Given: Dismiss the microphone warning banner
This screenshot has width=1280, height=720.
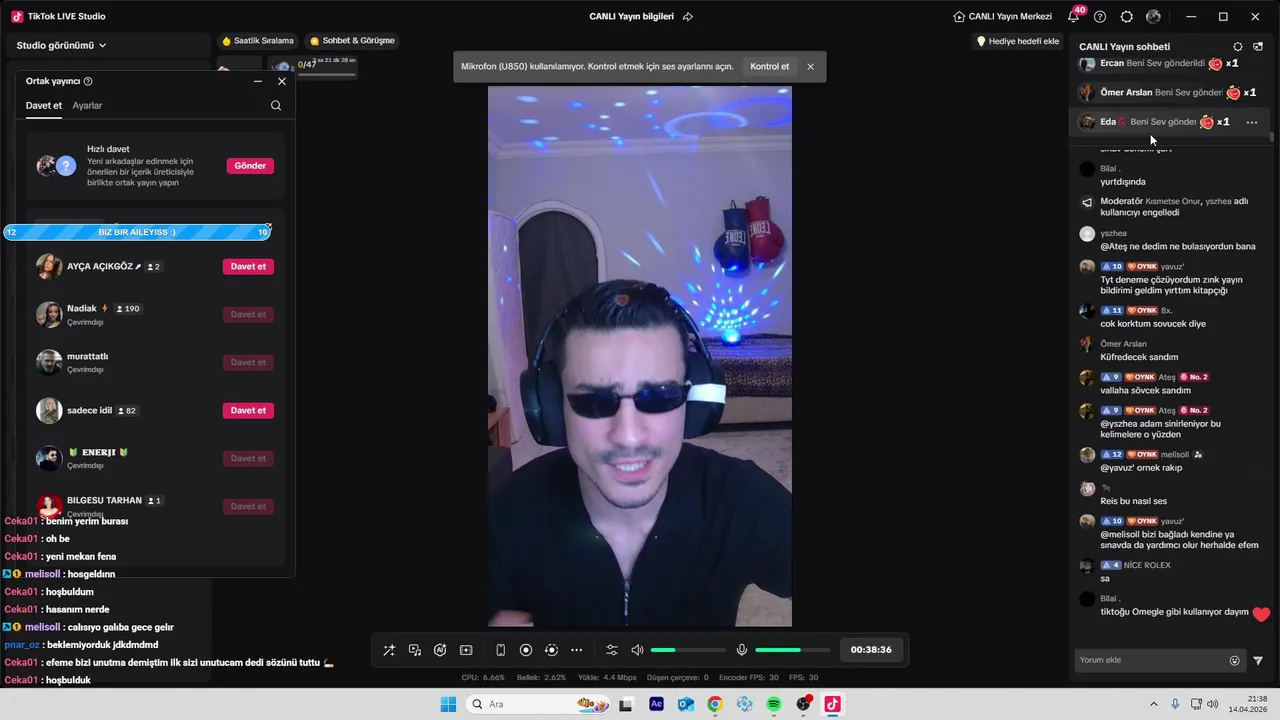Looking at the screenshot, I should pyautogui.click(x=810, y=67).
